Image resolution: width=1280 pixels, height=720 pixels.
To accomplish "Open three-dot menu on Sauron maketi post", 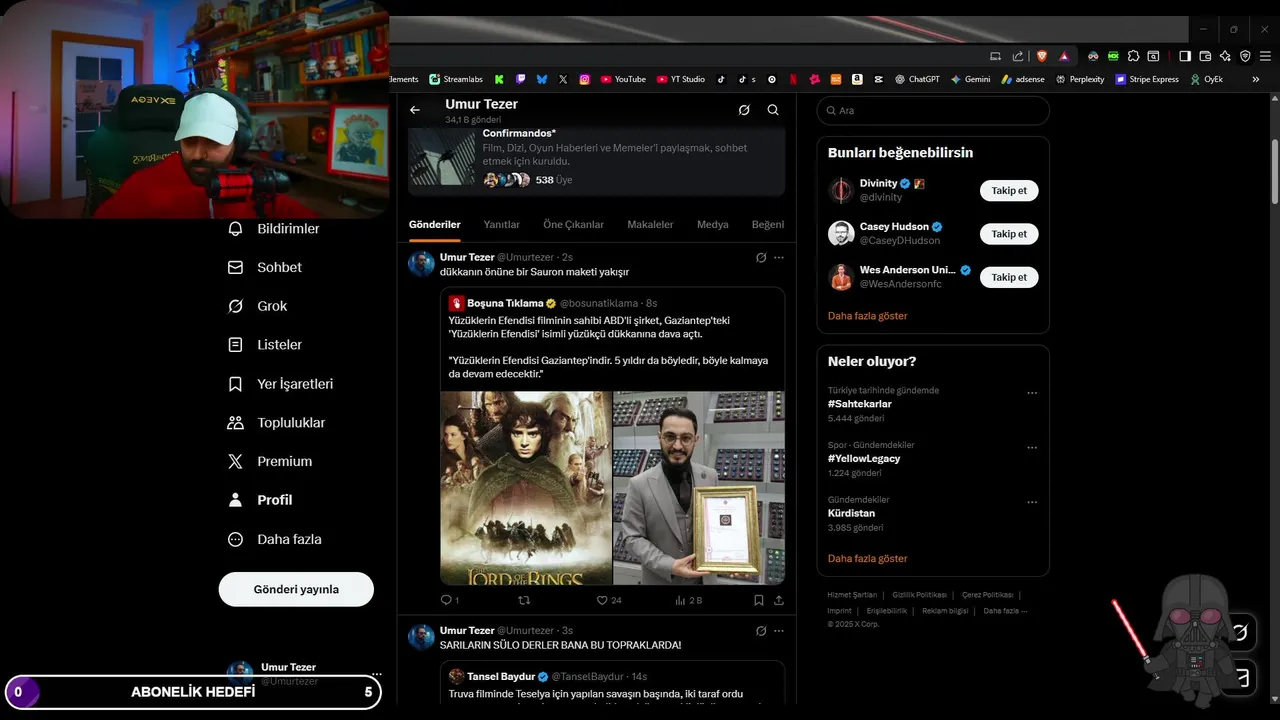I will tap(779, 257).
